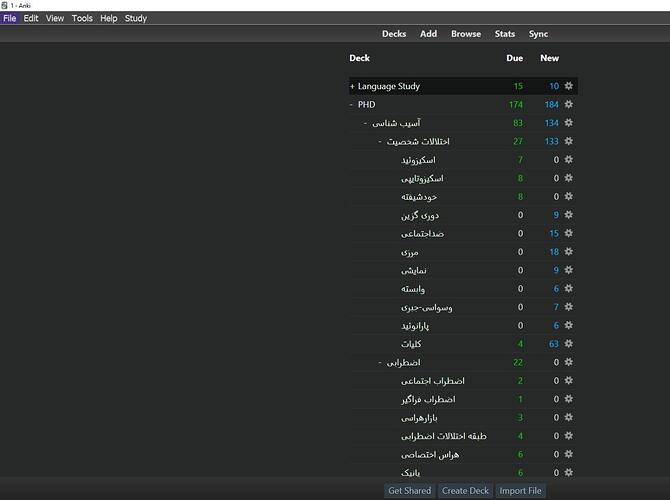Open gear icon for طبقه اختلالات اضطرابی deck
Screen dimensions: 670x500
(x=568, y=435)
